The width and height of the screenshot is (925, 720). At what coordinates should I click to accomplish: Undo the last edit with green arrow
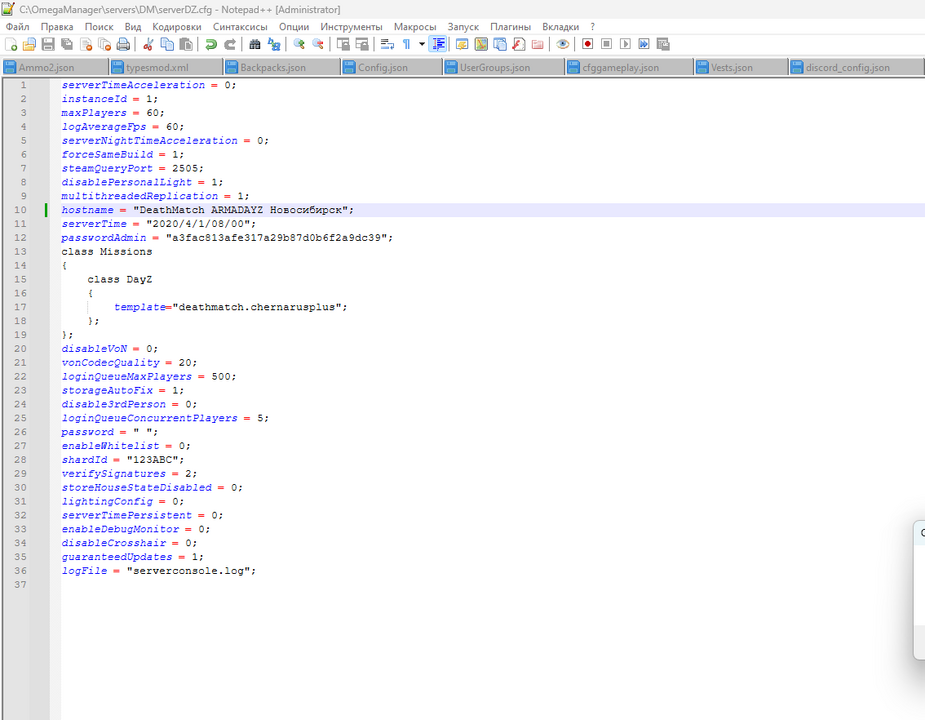tap(211, 44)
